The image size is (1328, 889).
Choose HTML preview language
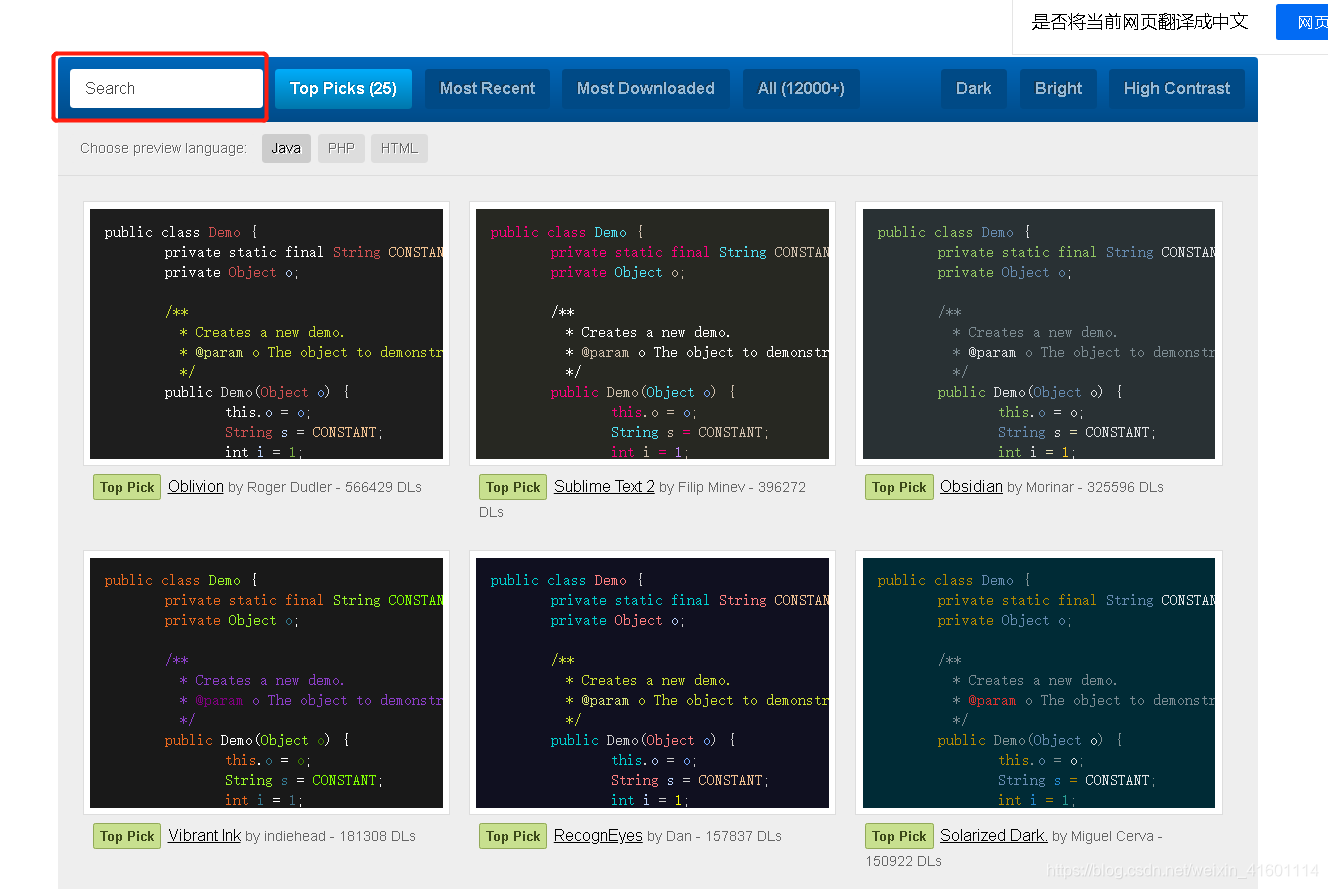(399, 148)
